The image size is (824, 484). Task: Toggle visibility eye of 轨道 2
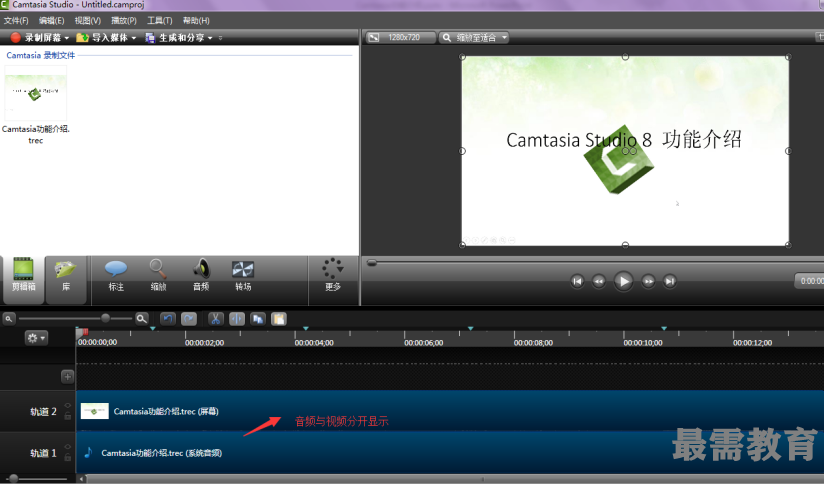(67, 406)
